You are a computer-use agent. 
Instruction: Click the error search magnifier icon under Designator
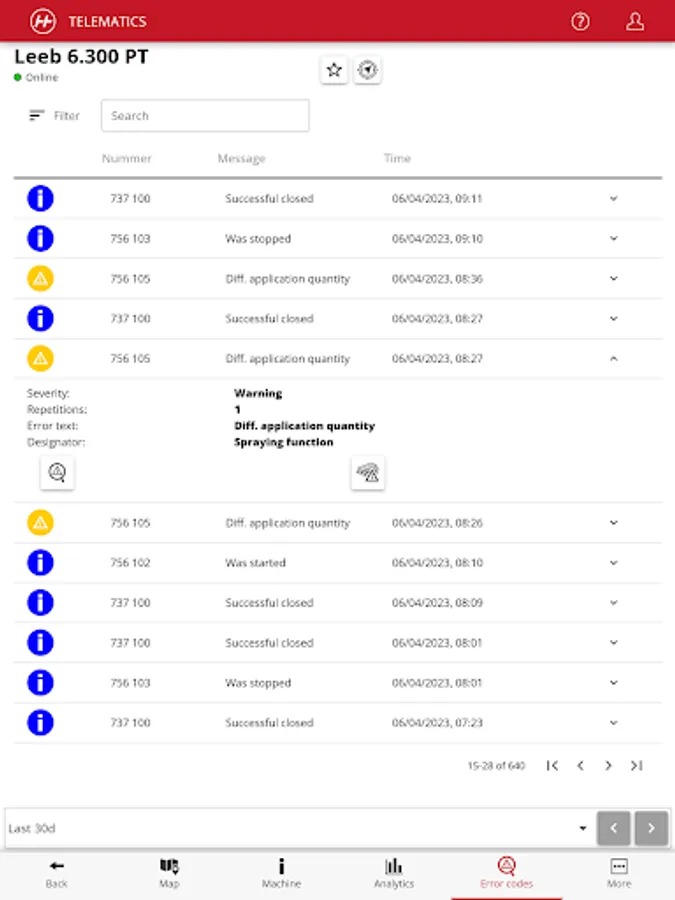pyautogui.click(x=57, y=473)
